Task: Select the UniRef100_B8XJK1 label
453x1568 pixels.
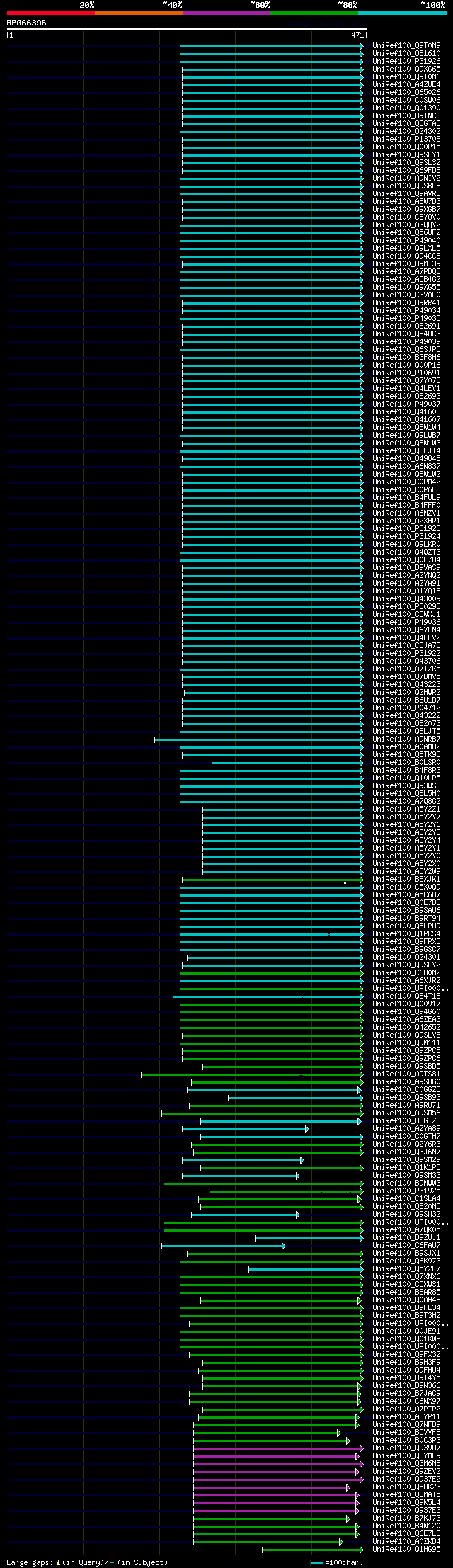Action: pyautogui.click(x=406, y=880)
